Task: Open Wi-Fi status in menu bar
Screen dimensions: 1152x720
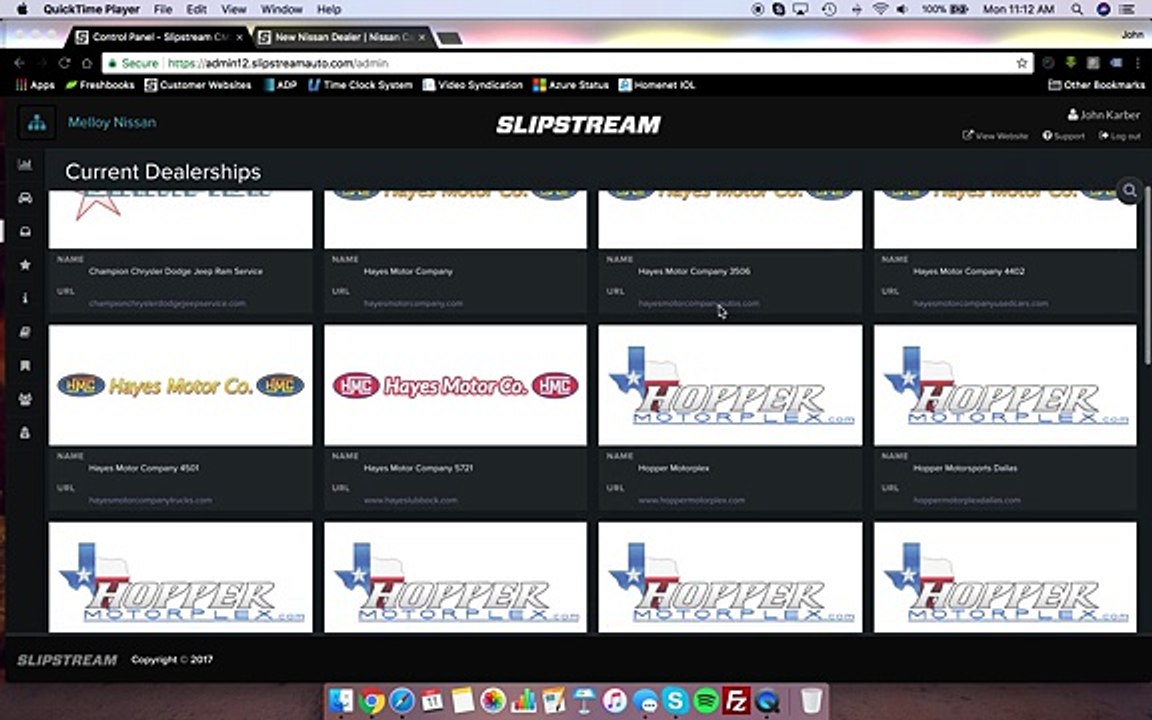Action: pyautogui.click(x=880, y=10)
